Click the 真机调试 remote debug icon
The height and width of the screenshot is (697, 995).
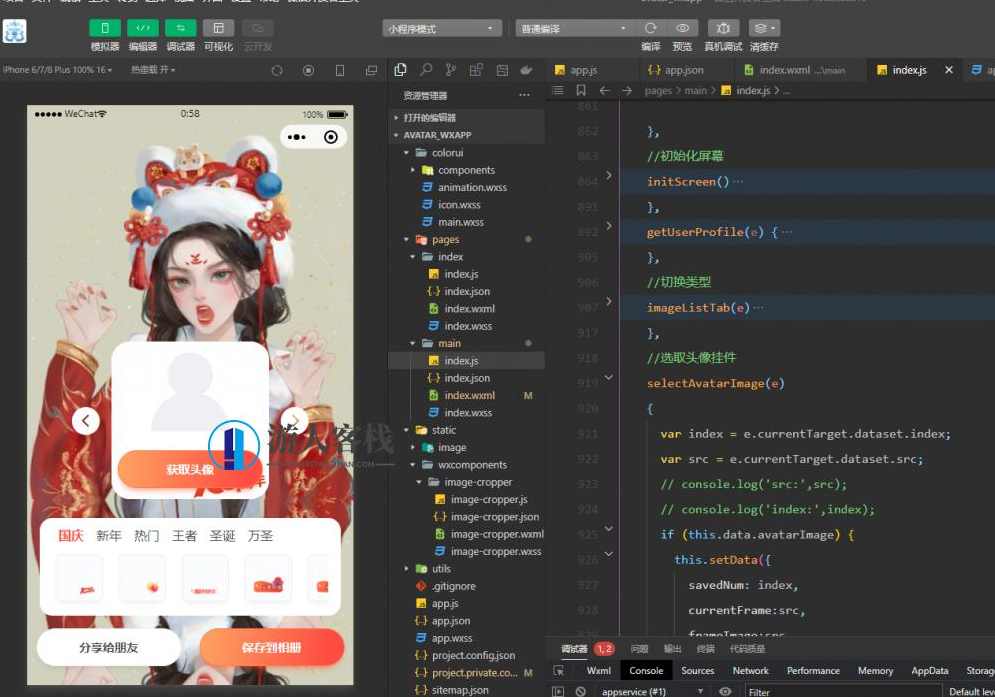(723, 28)
